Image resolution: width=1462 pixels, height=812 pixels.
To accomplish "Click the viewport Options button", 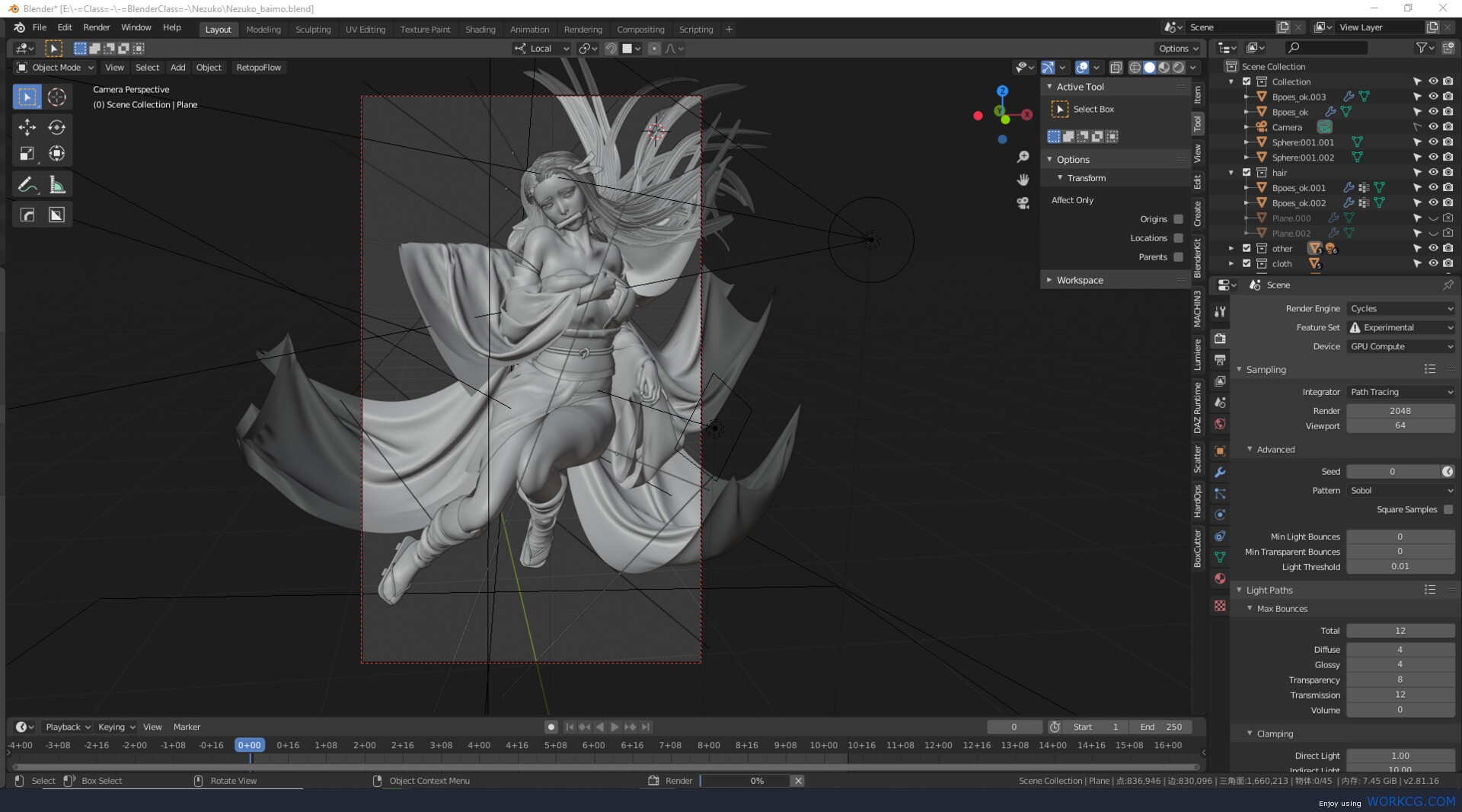I will click(x=1178, y=49).
